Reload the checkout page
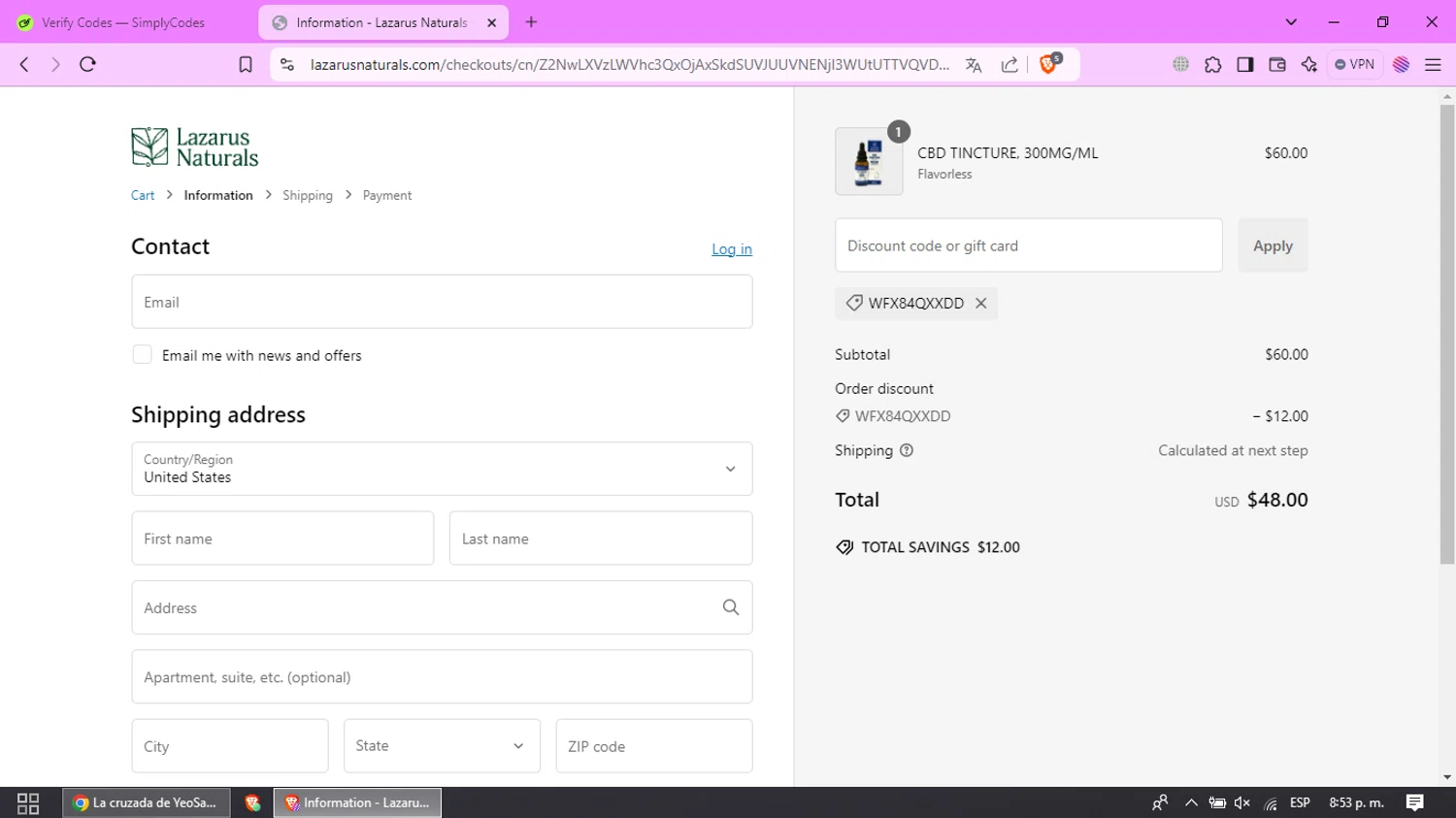 click(87, 64)
